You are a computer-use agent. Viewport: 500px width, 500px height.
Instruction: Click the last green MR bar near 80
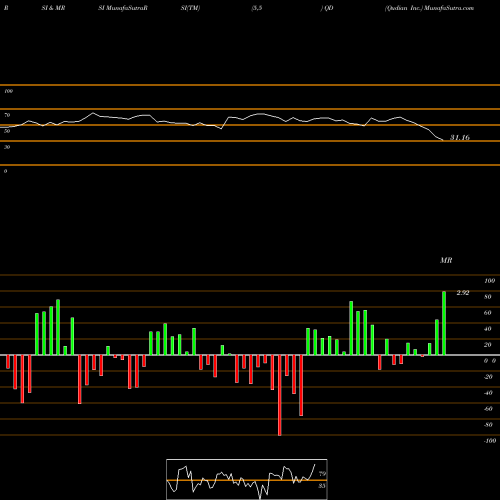tap(444, 323)
